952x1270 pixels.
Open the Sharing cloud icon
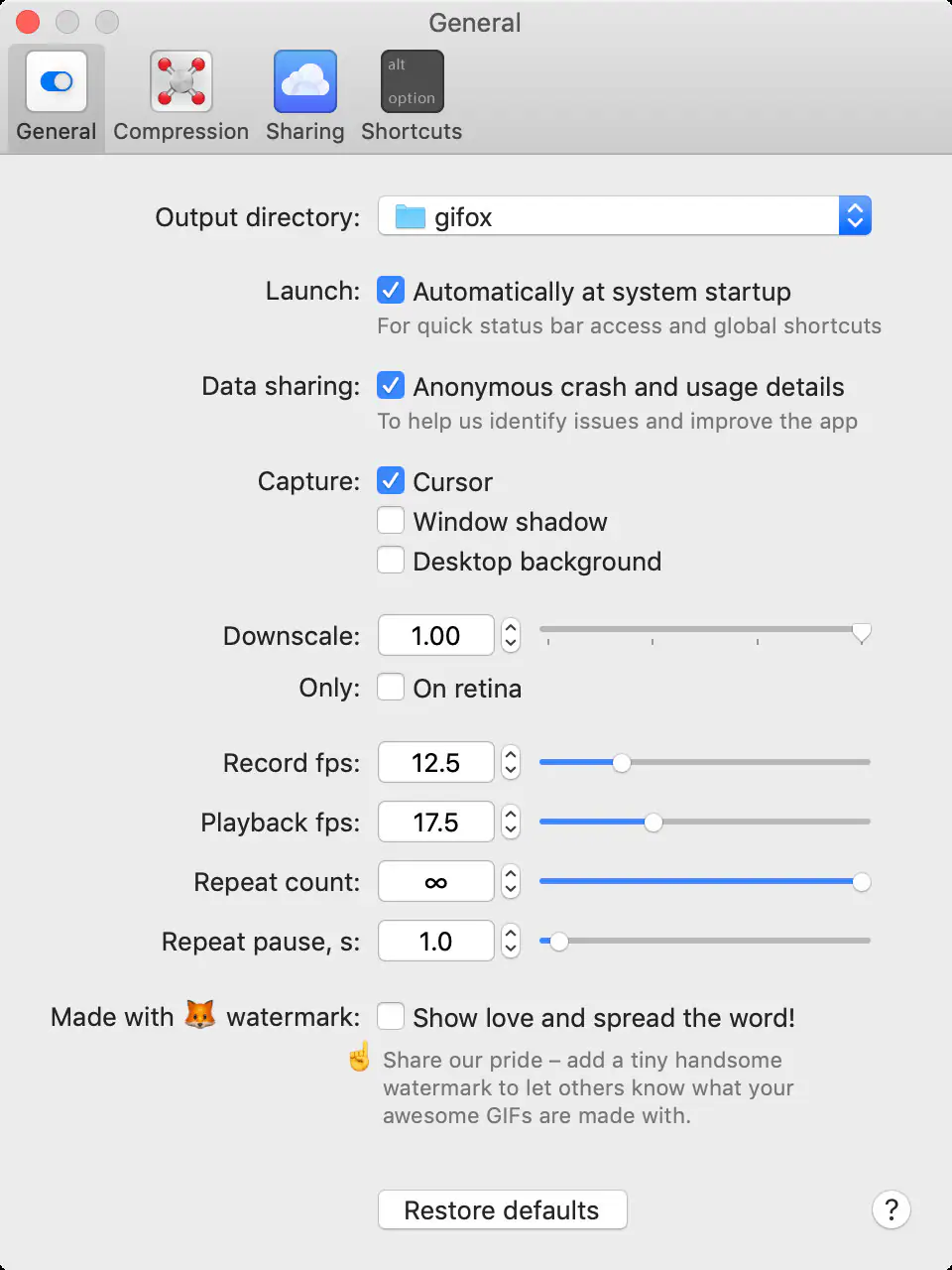(x=305, y=81)
